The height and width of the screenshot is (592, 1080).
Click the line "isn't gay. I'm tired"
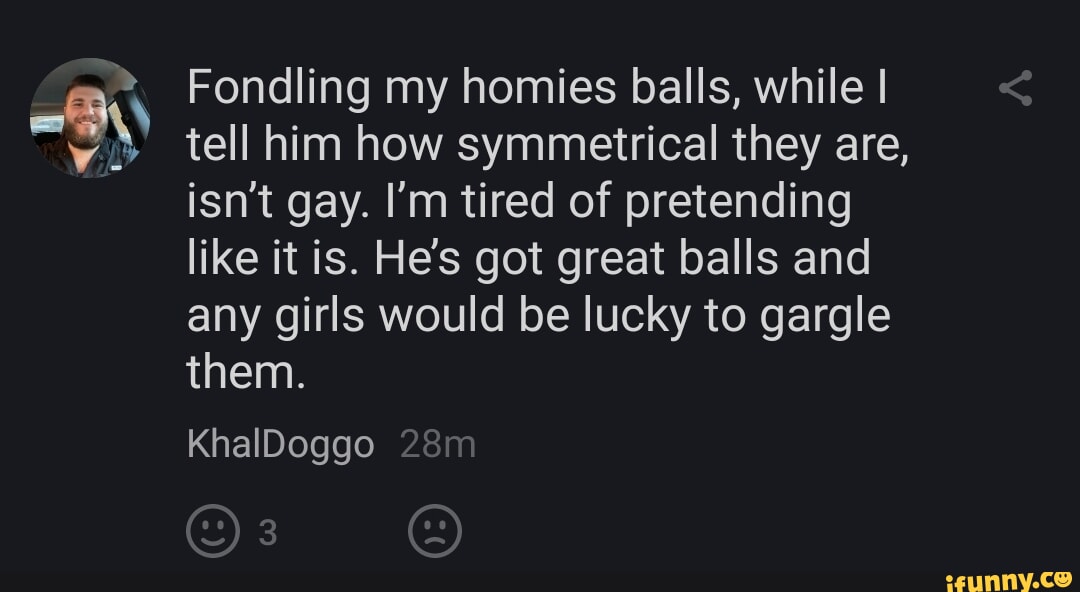point(519,204)
